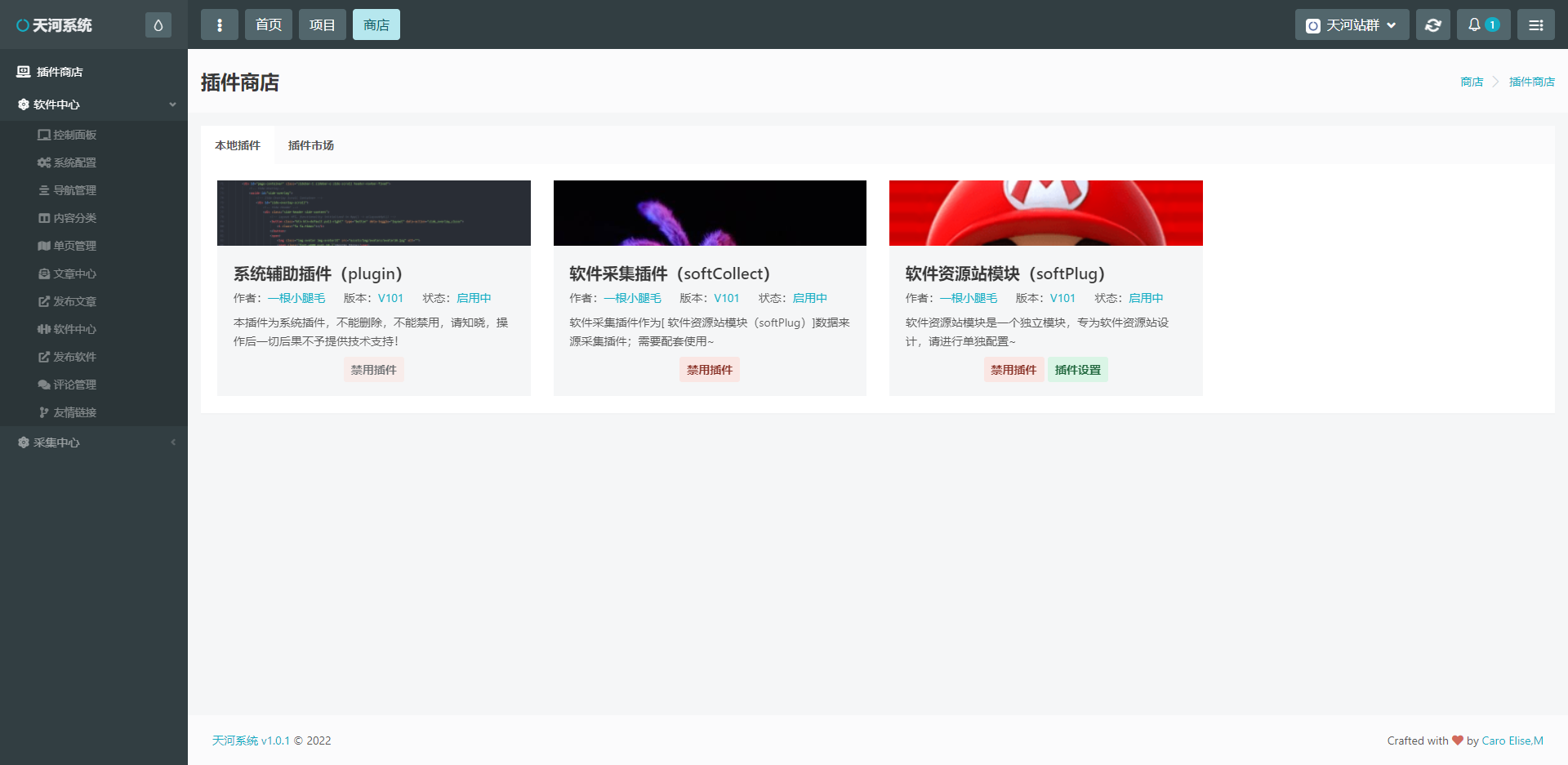Toggle the right-side panel list icon
Viewport: 1568px width, 765px height.
[x=1535, y=25]
